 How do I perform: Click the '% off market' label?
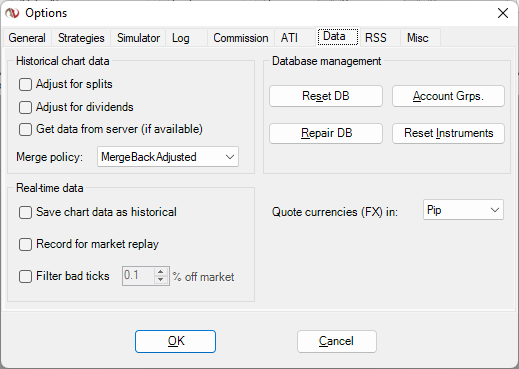[203, 277]
